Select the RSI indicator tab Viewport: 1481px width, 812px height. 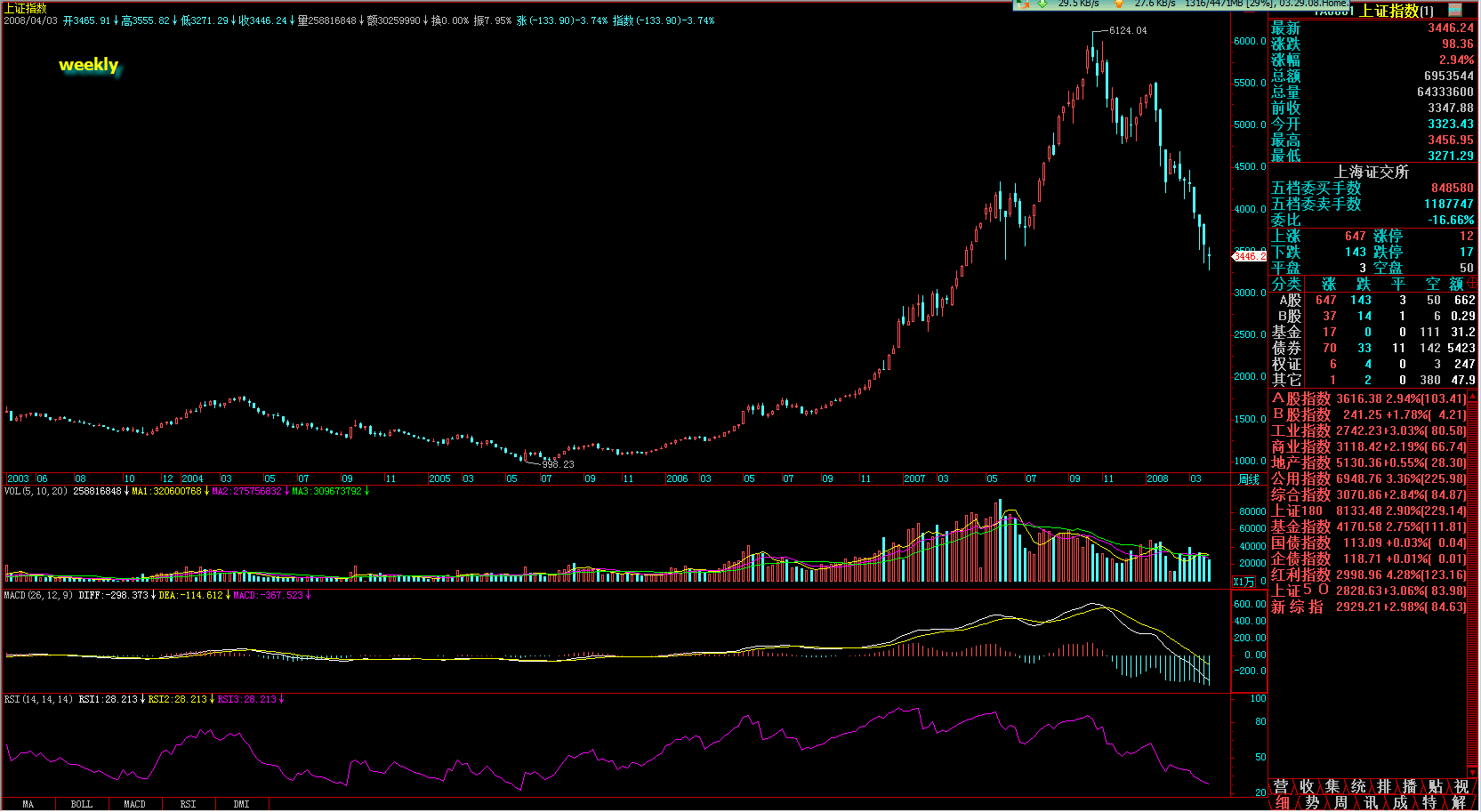coord(189,804)
